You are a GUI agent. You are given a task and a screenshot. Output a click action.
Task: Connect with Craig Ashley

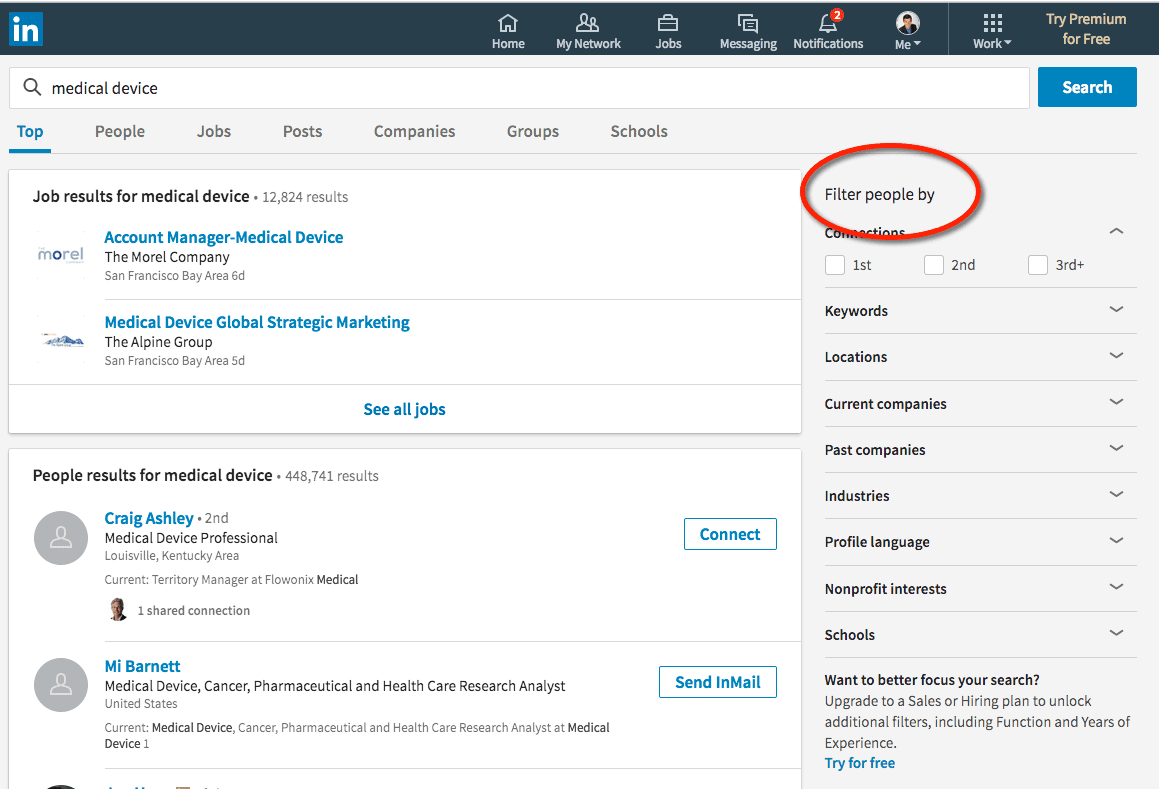730,534
